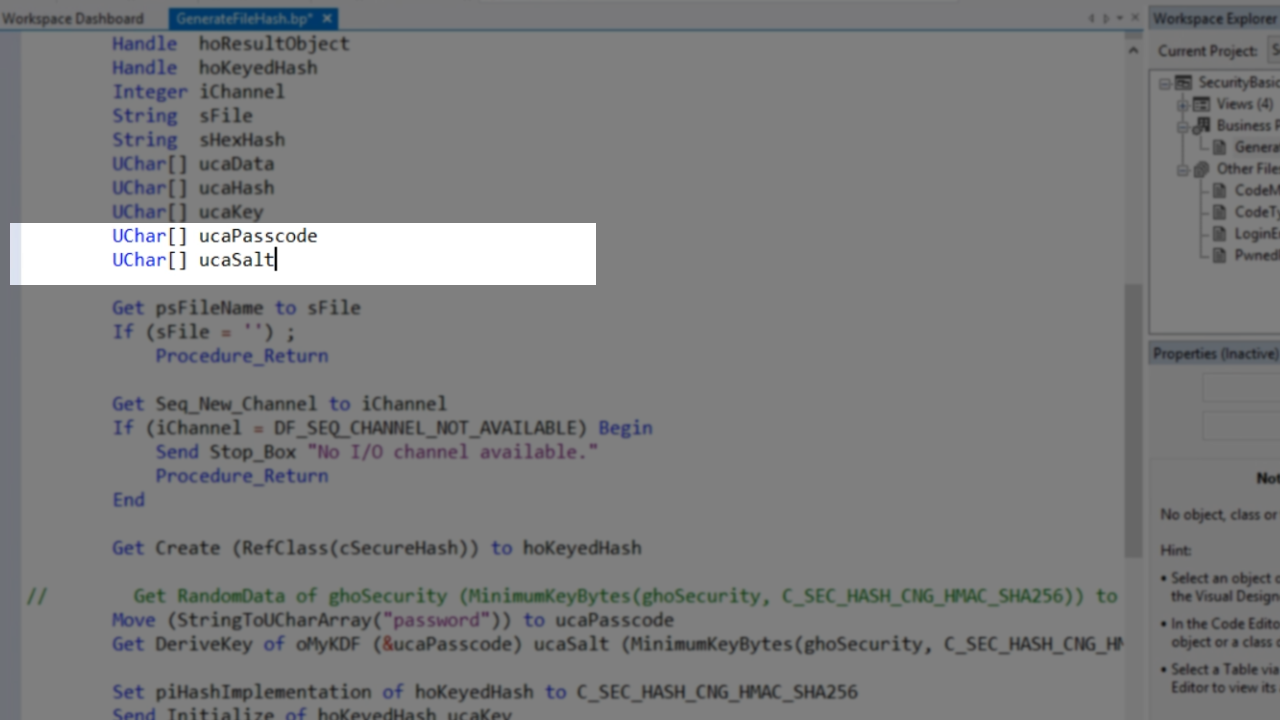Select the LoginE file in tree
Screen dimensions: 1280x720
click(x=1255, y=233)
